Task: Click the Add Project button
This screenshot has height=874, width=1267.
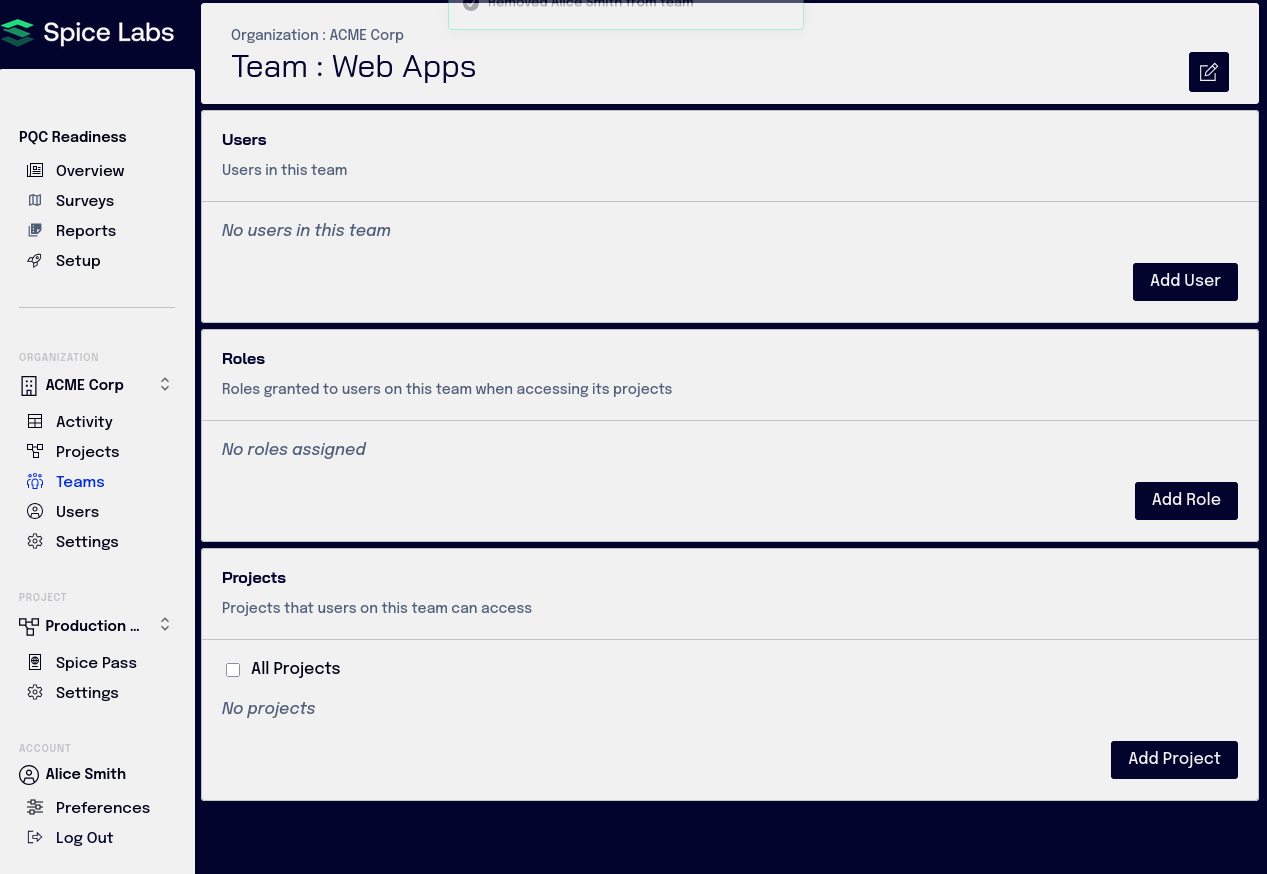Action: (1174, 759)
